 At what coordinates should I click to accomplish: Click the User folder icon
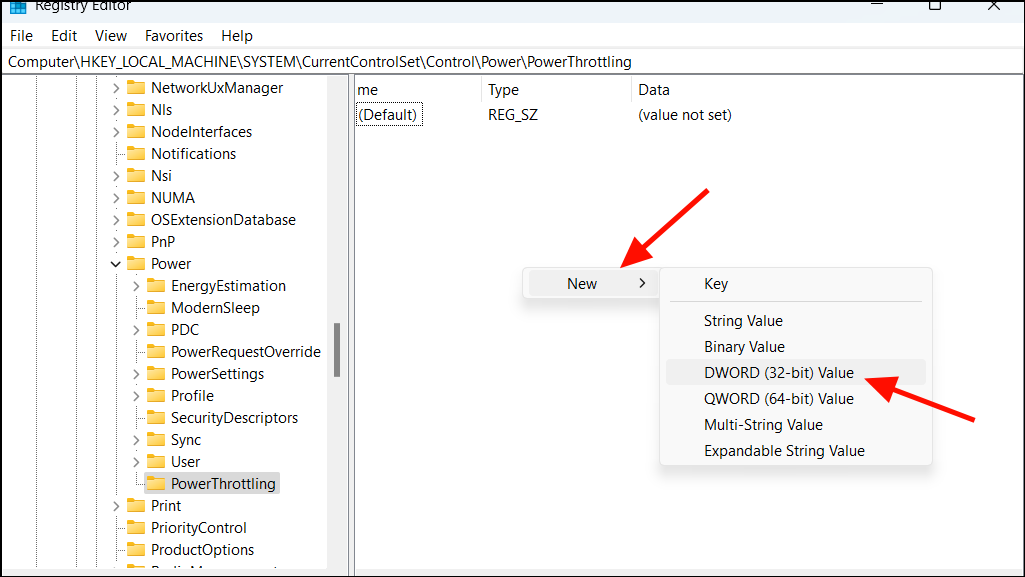(x=156, y=461)
